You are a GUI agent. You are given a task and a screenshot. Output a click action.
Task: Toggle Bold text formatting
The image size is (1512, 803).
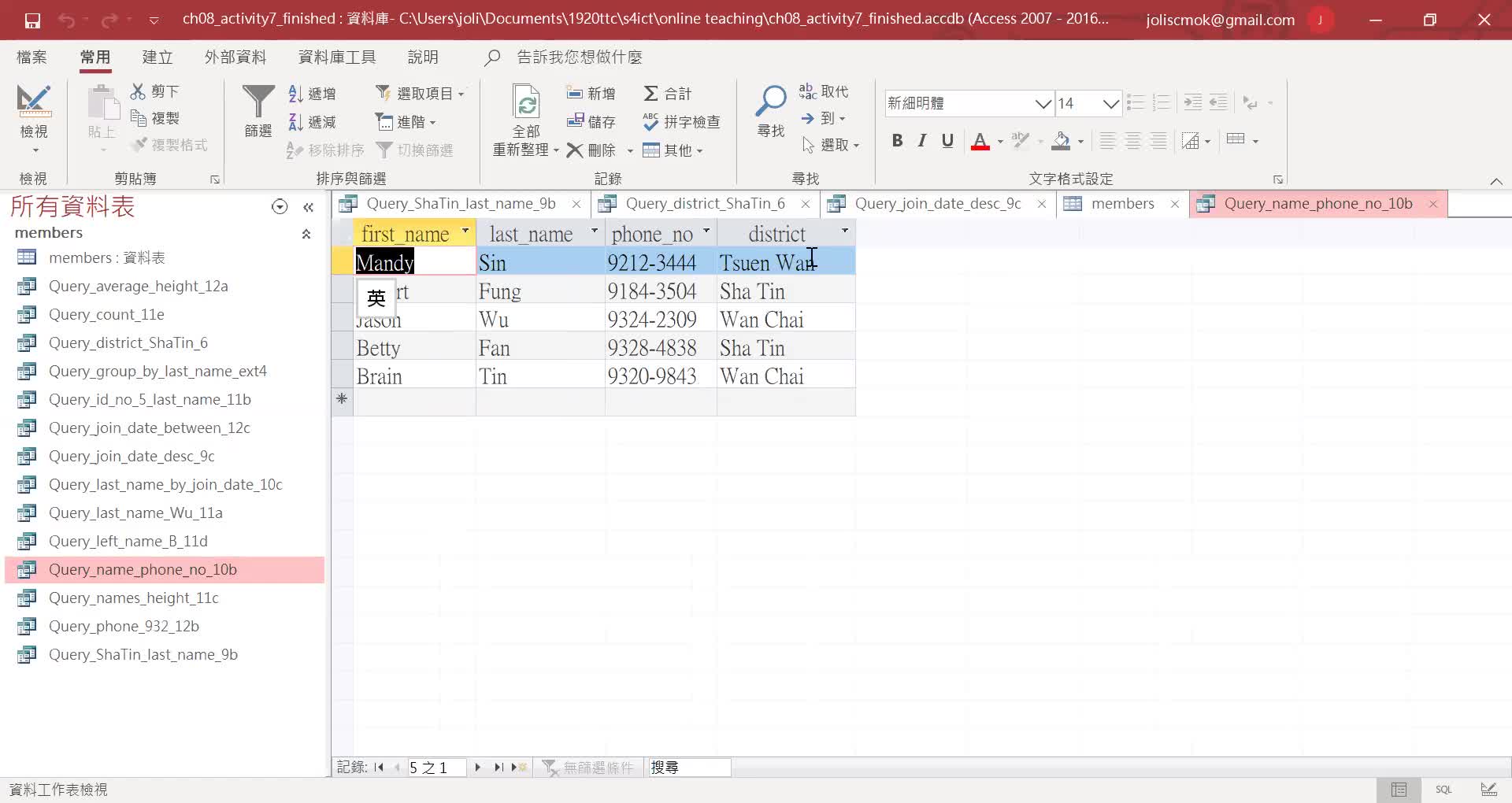[x=897, y=141]
